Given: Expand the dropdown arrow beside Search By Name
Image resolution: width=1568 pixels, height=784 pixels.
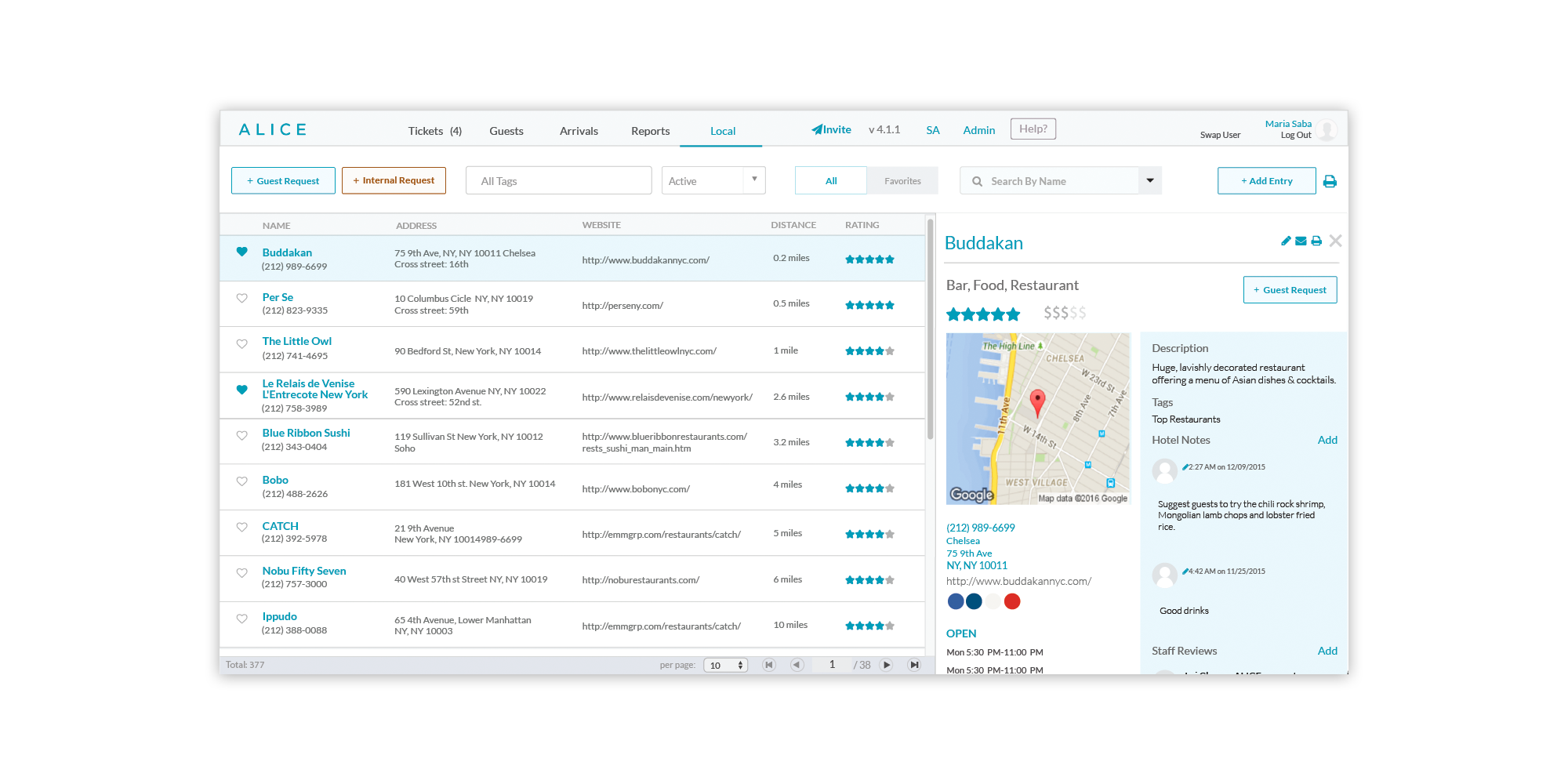Looking at the screenshot, I should (x=1149, y=180).
